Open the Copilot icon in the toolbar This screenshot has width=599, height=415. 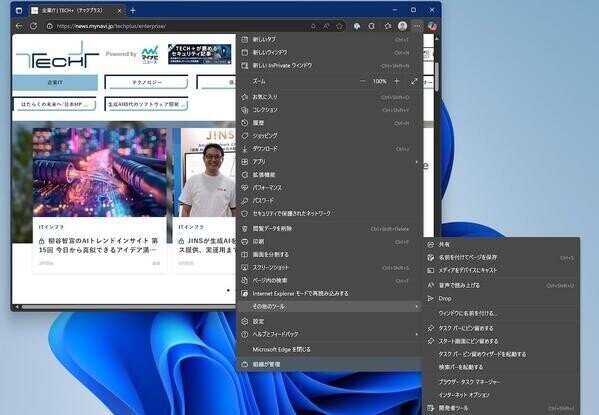tap(432, 26)
